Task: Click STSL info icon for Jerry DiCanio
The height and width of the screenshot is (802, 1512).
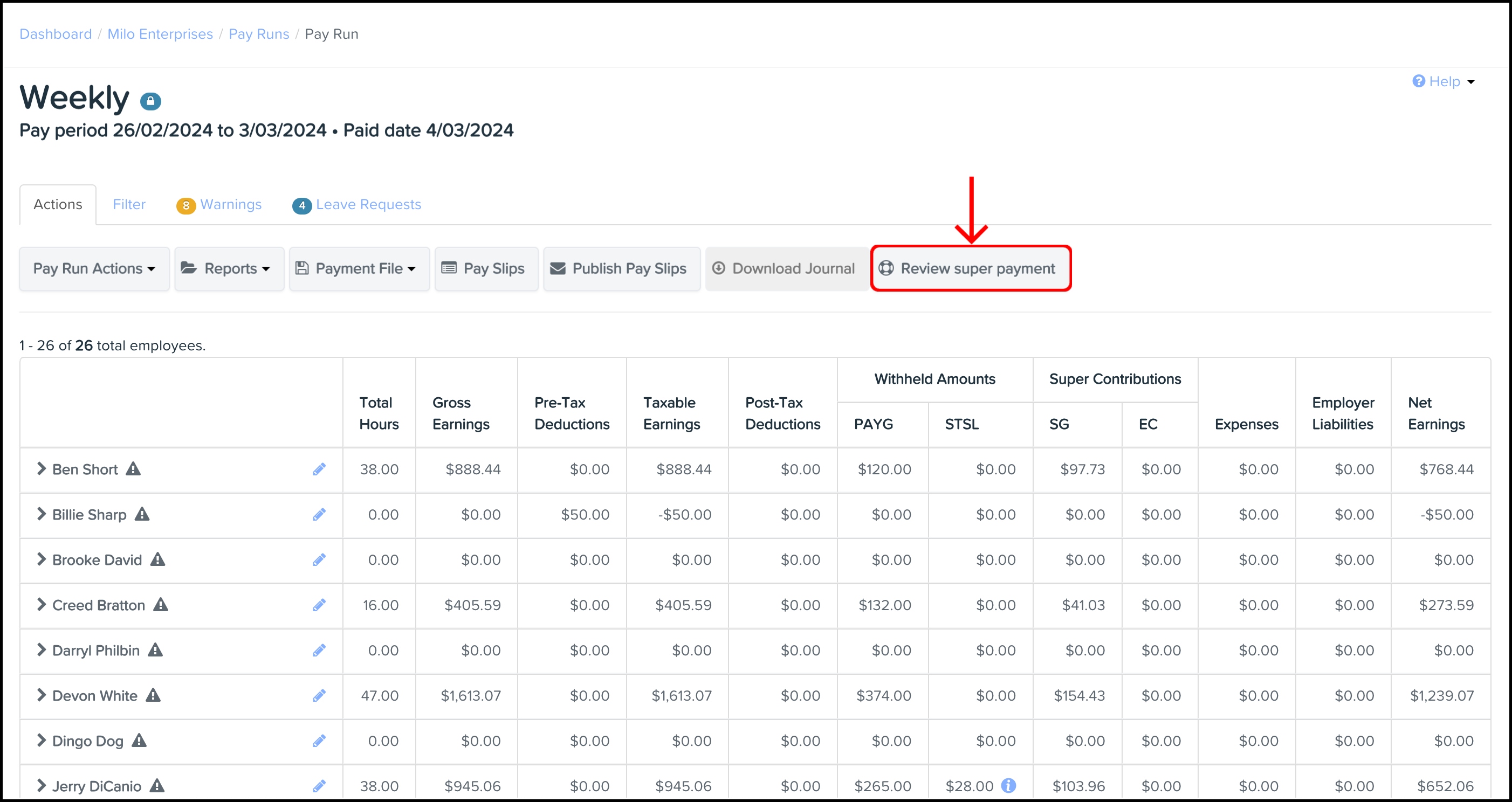Action: tap(1008, 786)
